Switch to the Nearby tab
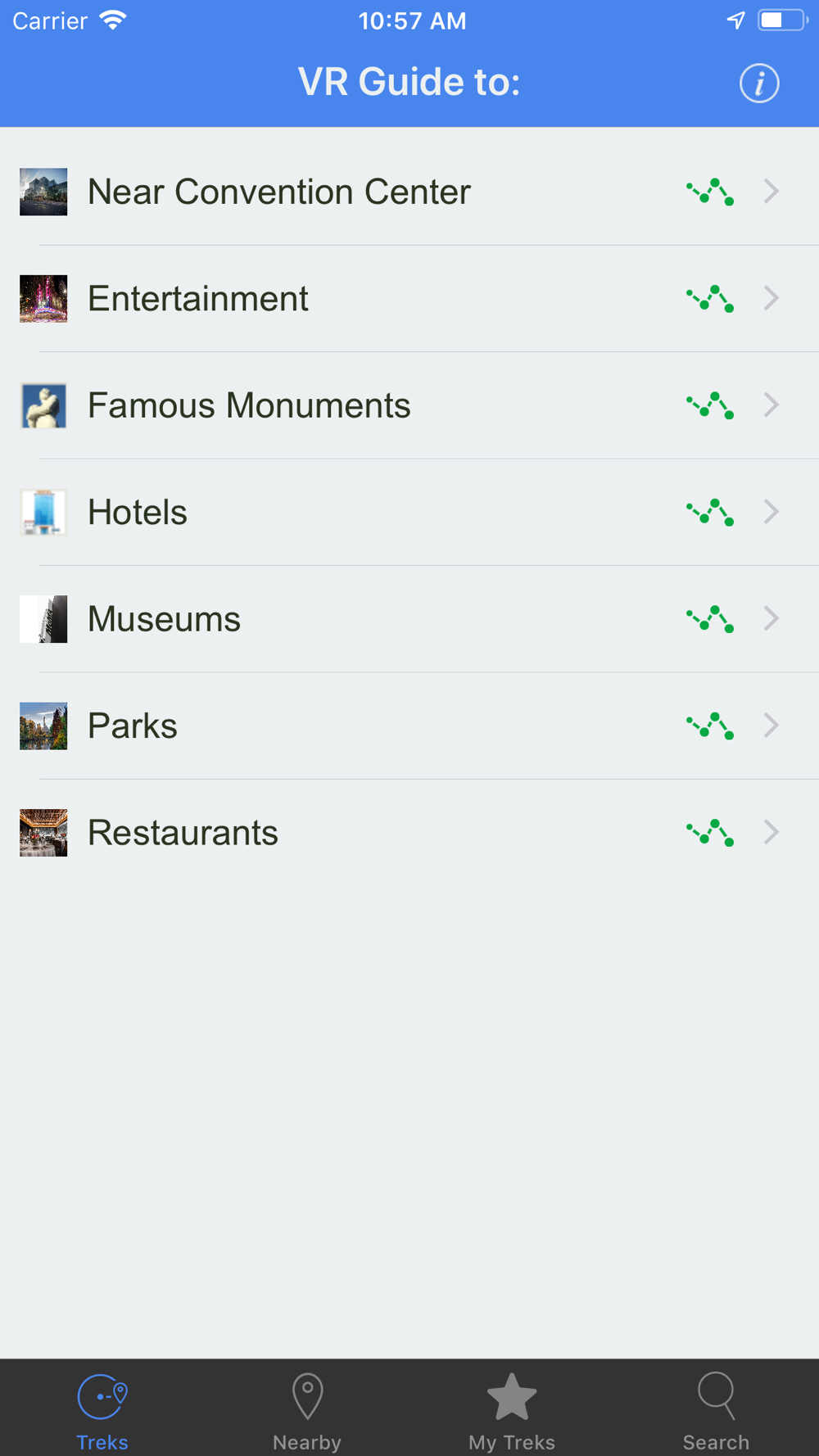 click(307, 1412)
